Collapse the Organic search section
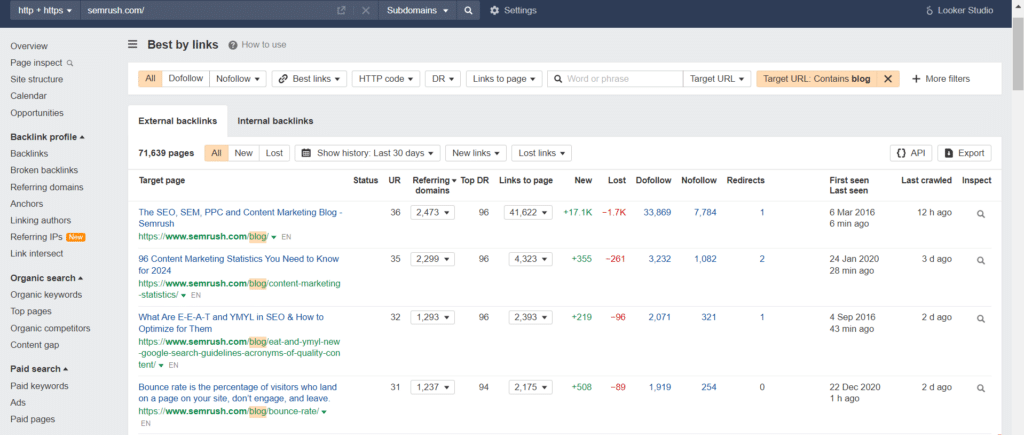The height and width of the screenshot is (435, 1024). (46, 278)
